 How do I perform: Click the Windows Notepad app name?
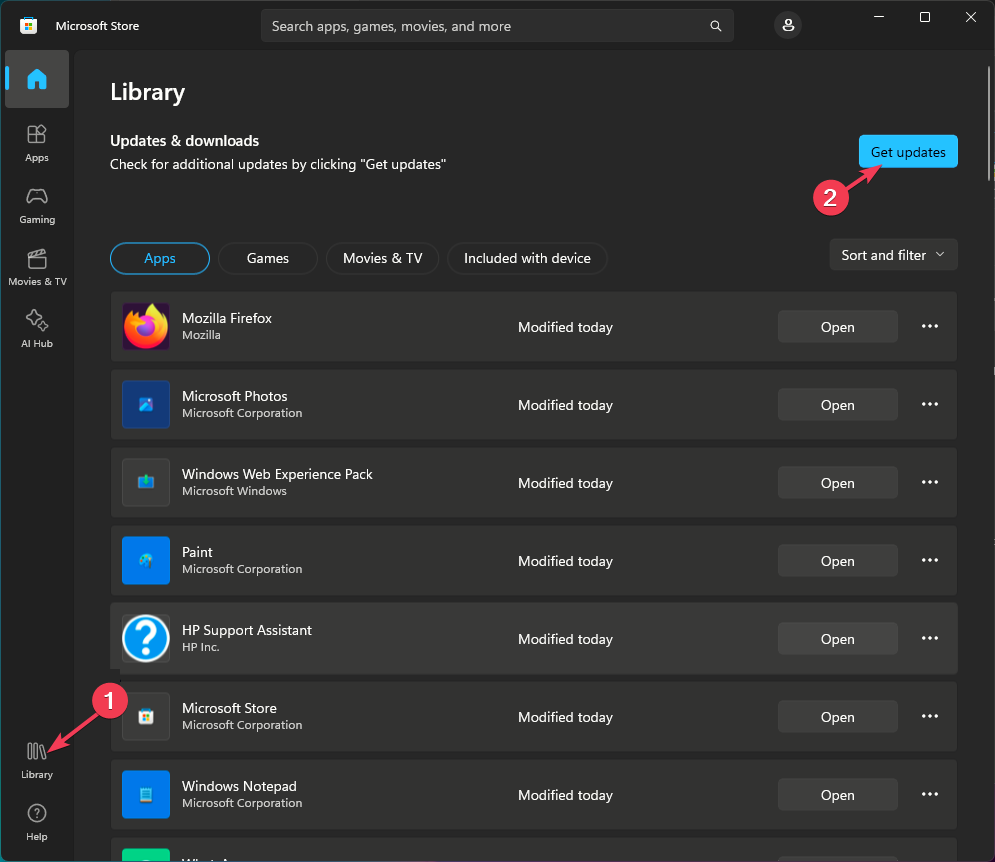[239, 786]
